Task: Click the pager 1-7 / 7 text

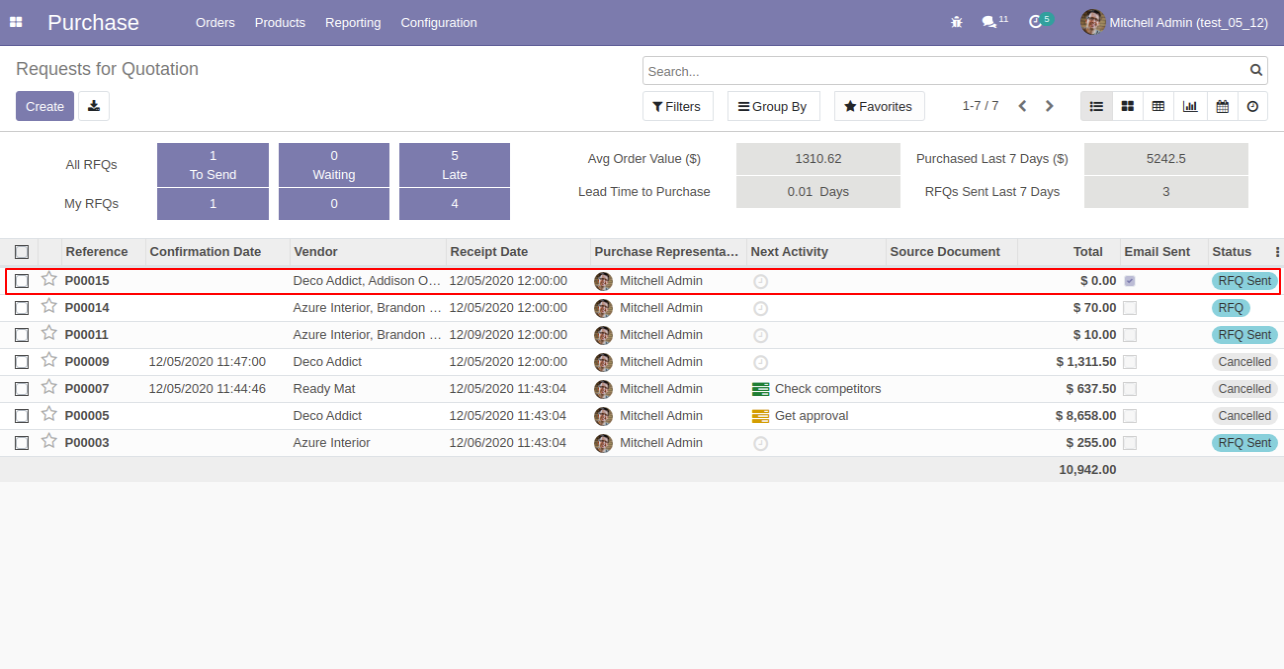Action: click(x=980, y=106)
